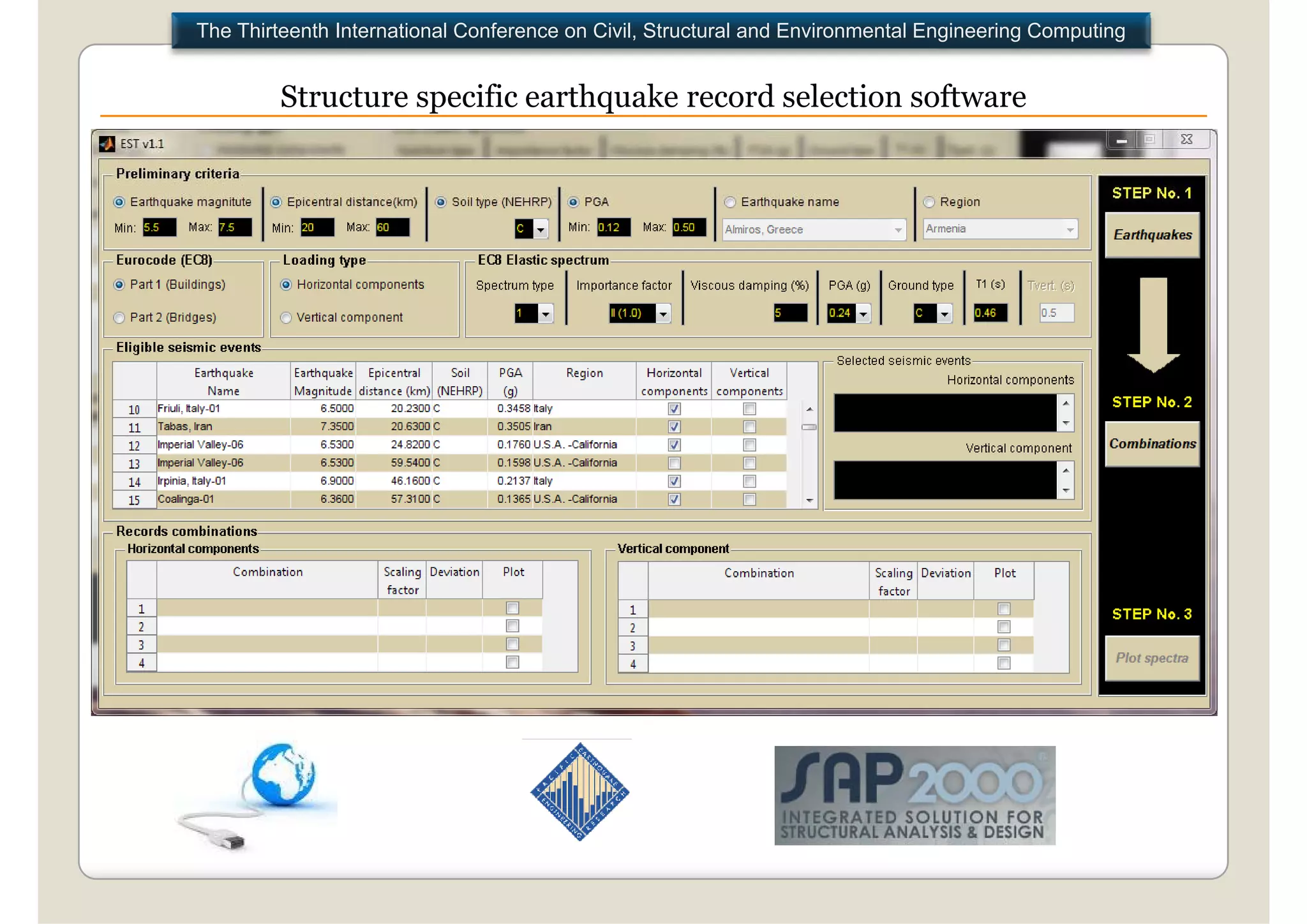Expand the Importance factor dropdown
This screenshot has width=1307, height=924.
[x=664, y=313]
